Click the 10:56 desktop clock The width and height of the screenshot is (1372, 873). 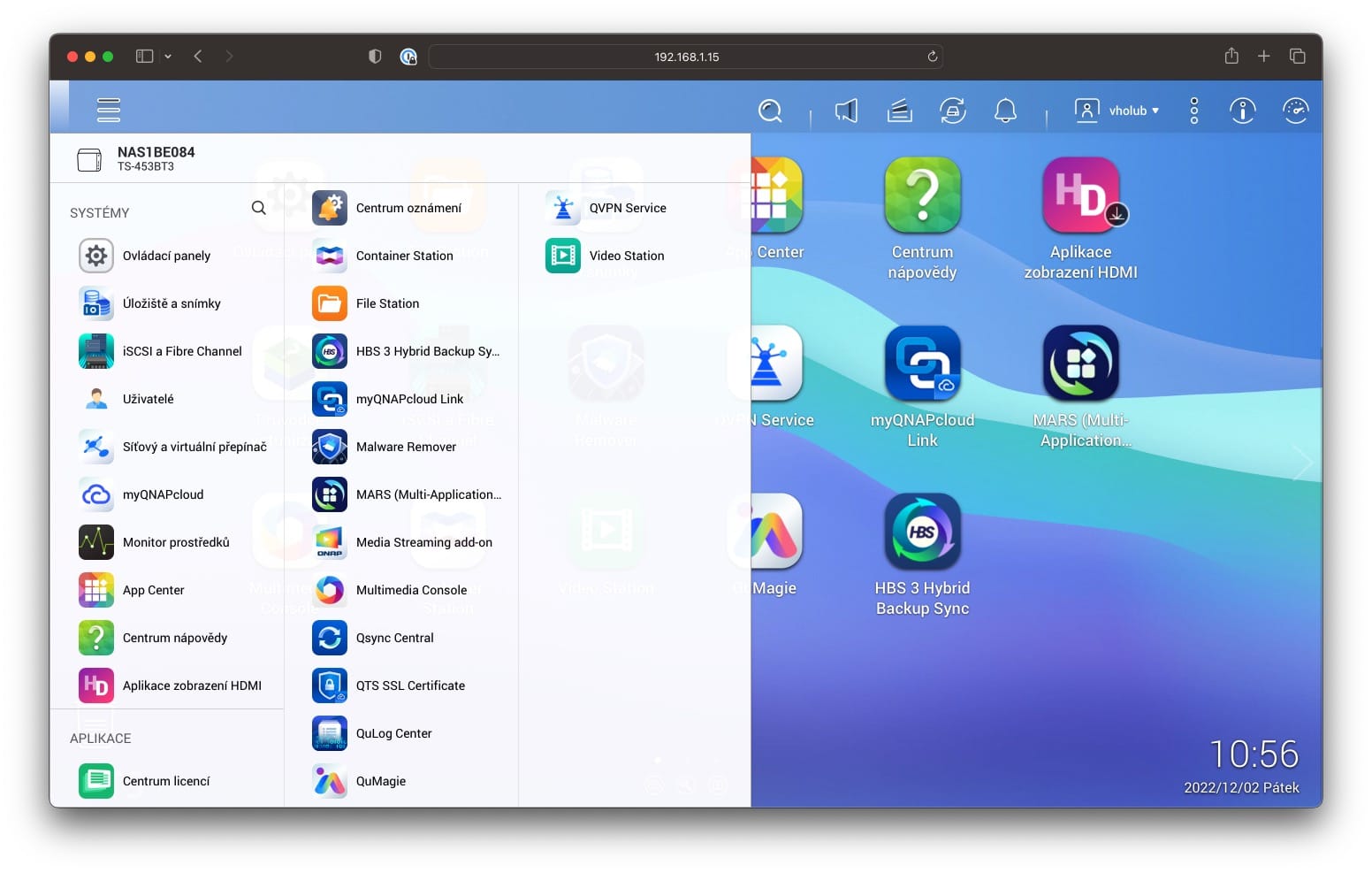(x=1254, y=754)
